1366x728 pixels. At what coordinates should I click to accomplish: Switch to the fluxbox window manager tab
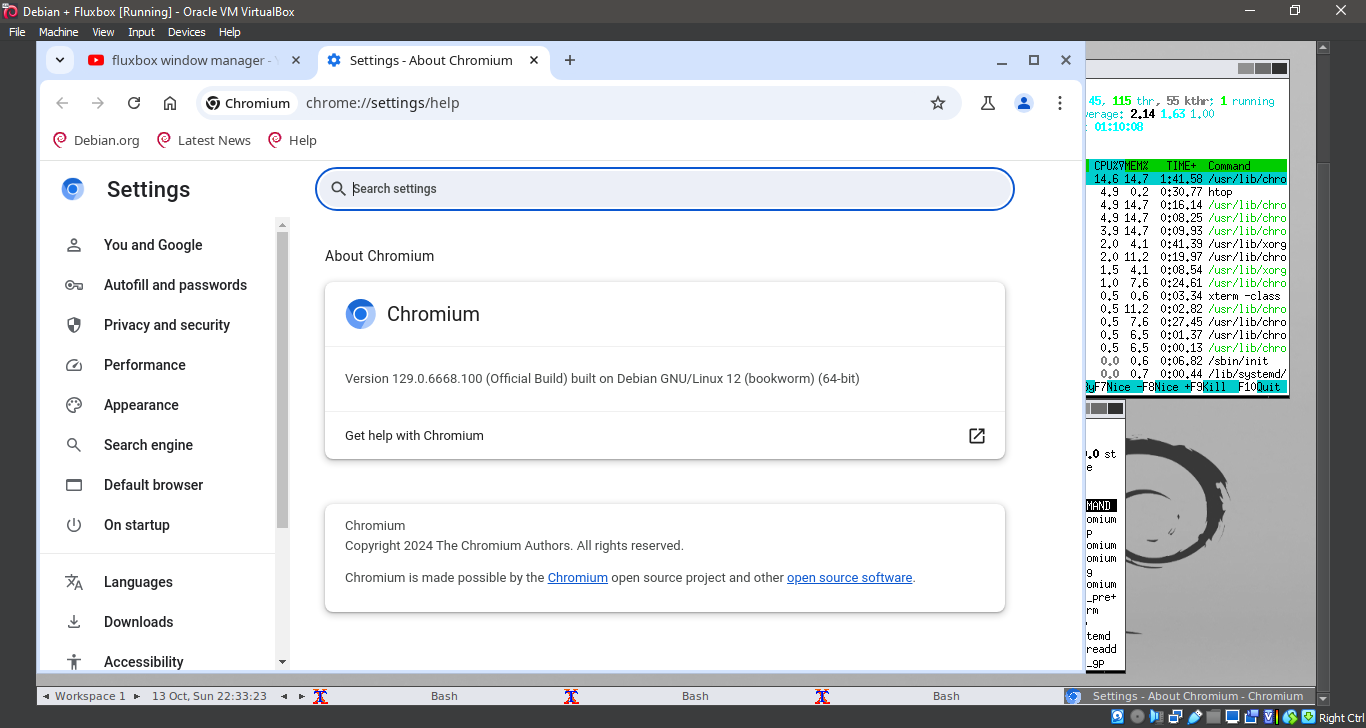tap(185, 60)
